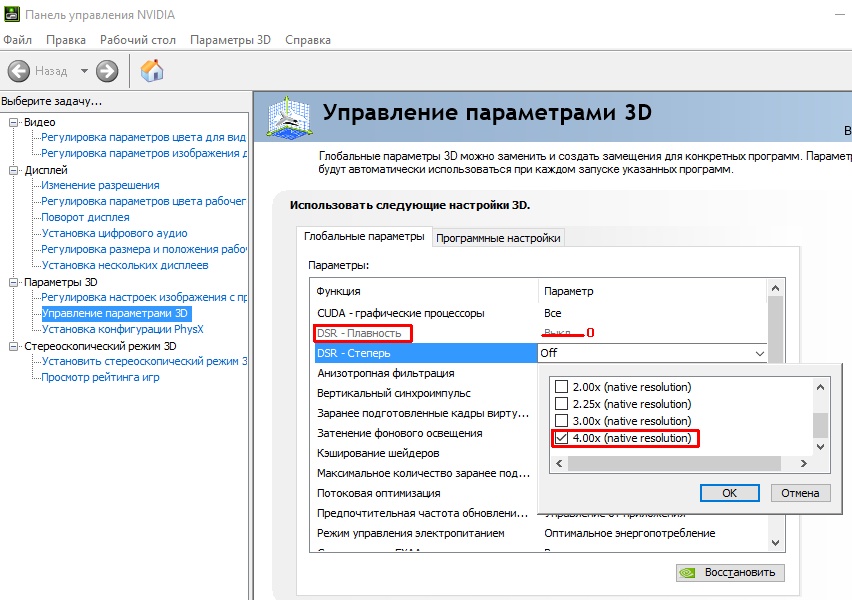The image size is (852, 600).
Task: Check the 2.00x native resolution box
Action: point(561,387)
